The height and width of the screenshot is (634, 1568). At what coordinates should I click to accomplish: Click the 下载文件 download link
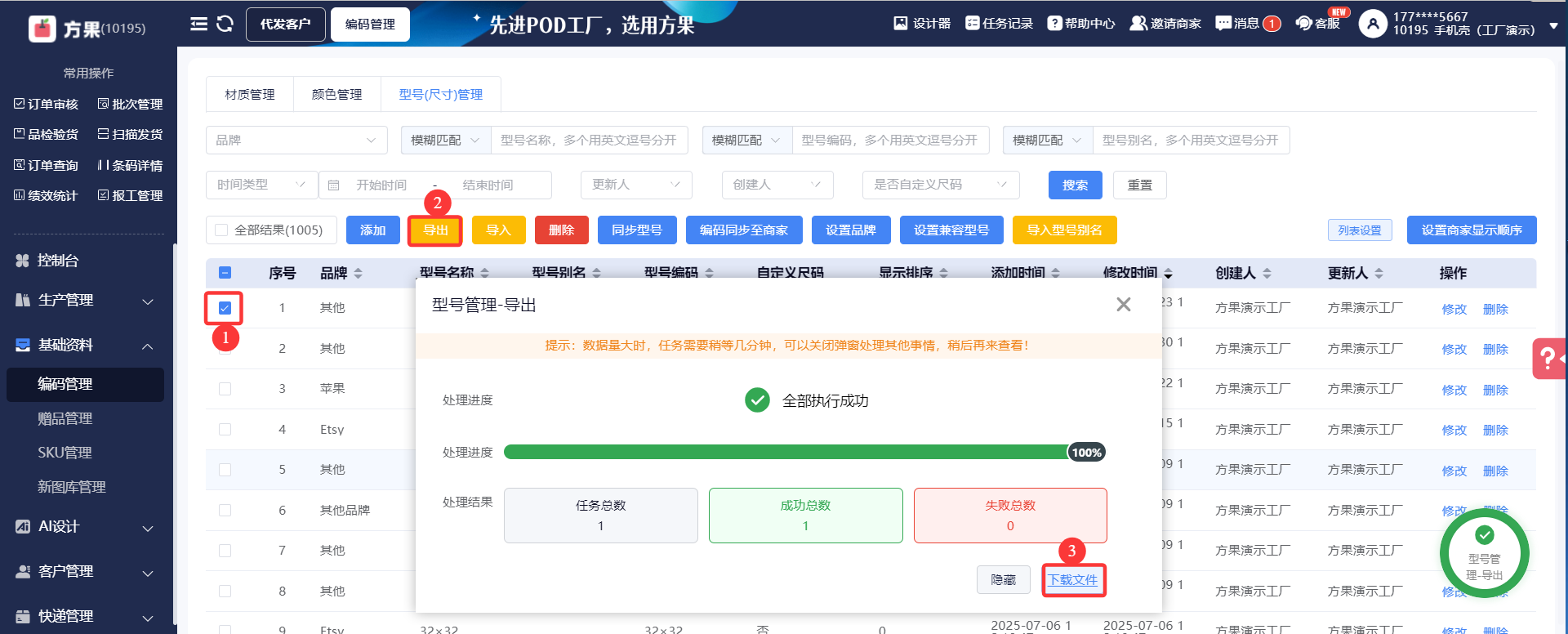click(1073, 580)
